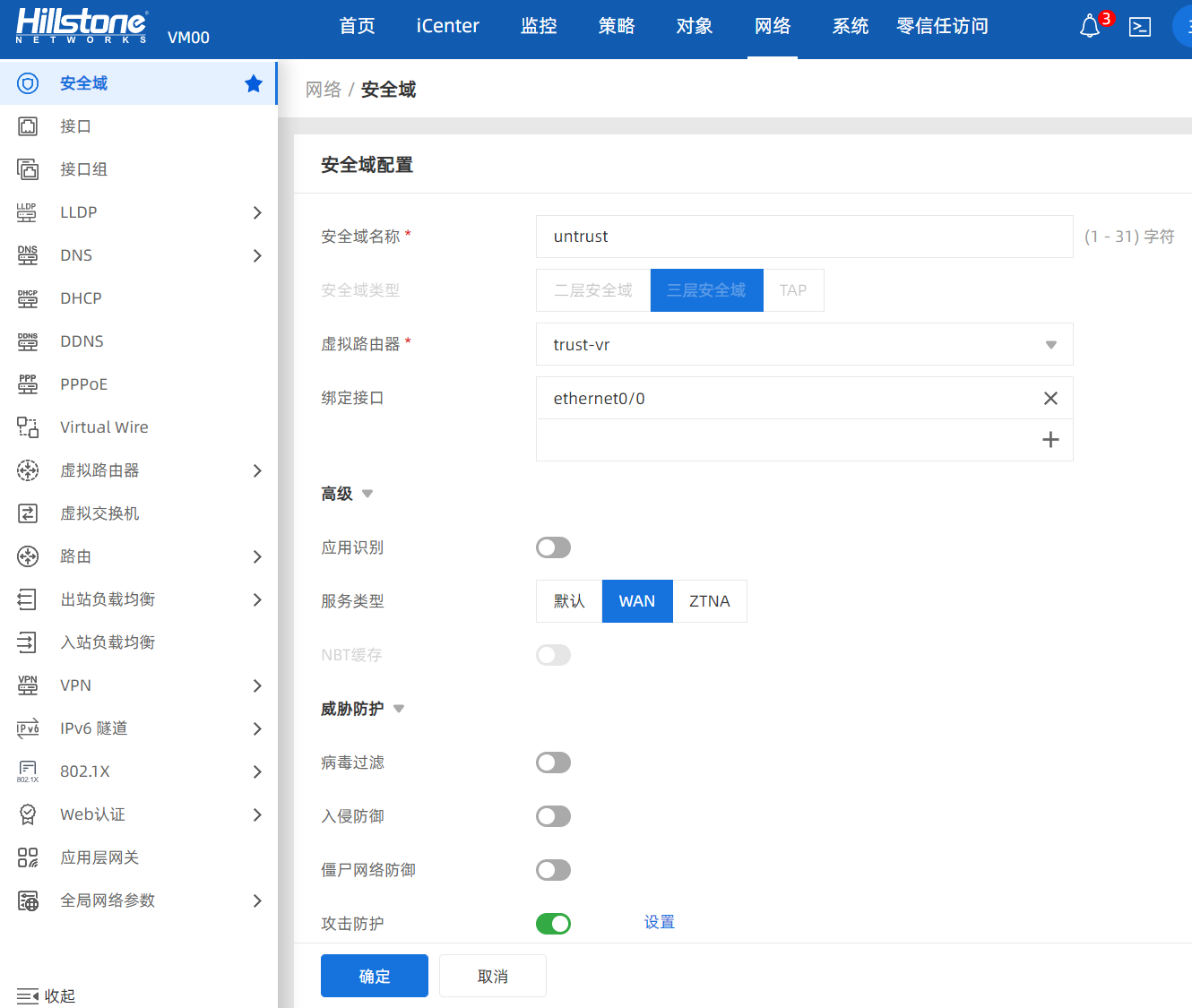
Task: Click the 安全域名称 untrust input field
Action: (x=804, y=237)
